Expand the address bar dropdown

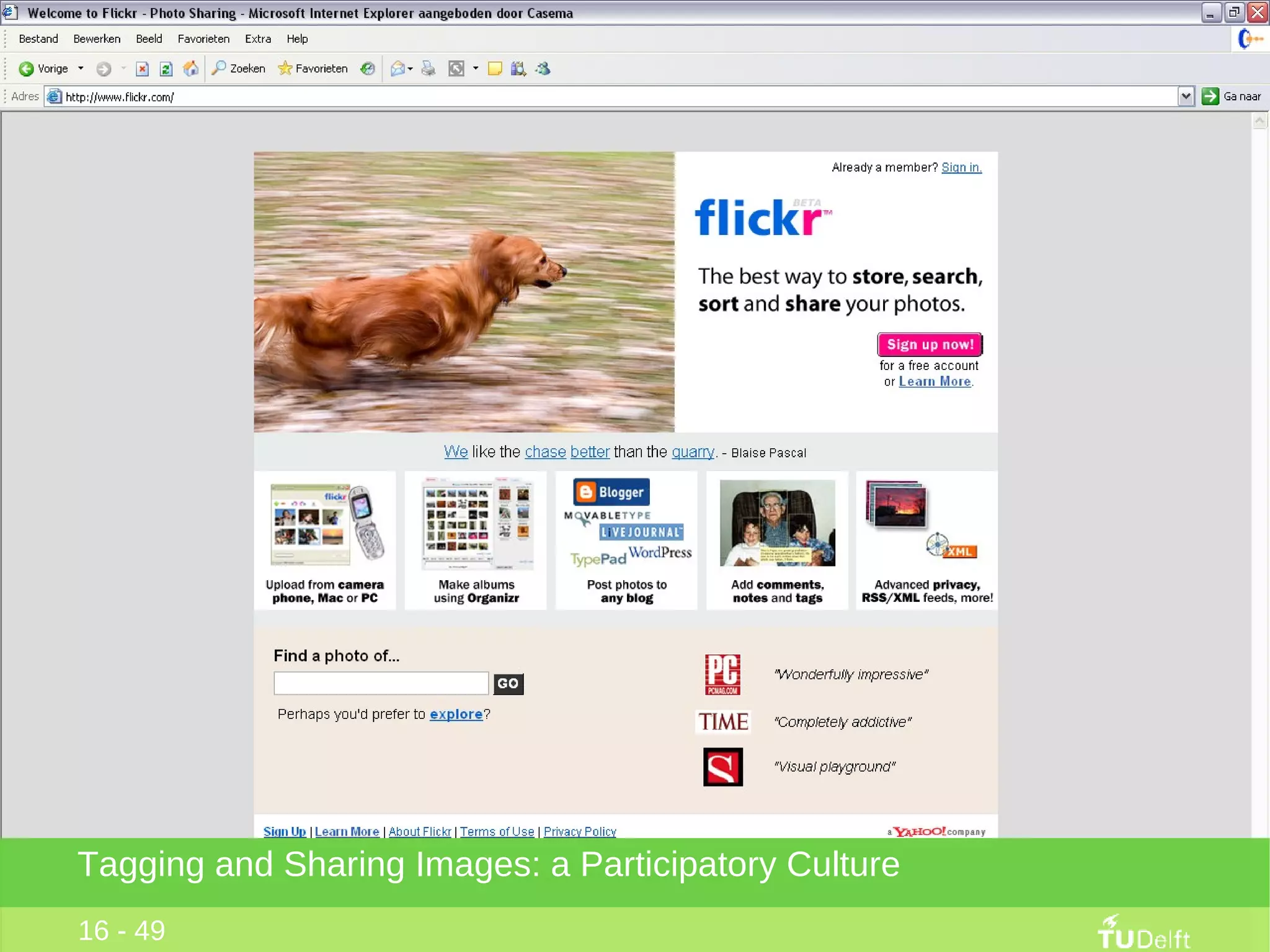1186,97
